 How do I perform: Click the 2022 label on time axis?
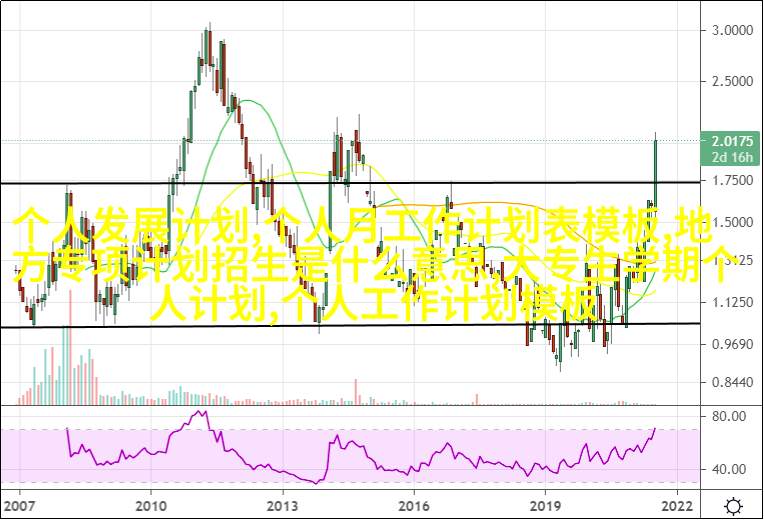pyautogui.click(x=677, y=503)
